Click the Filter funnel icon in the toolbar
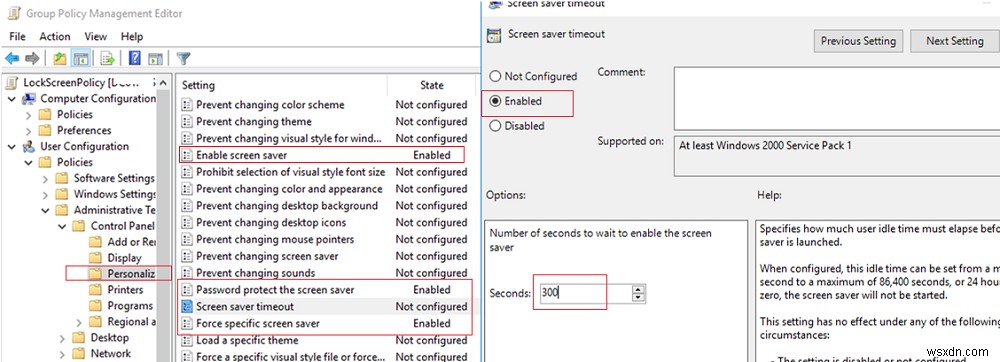This screenshot has width=1000, height=362. 183,59
